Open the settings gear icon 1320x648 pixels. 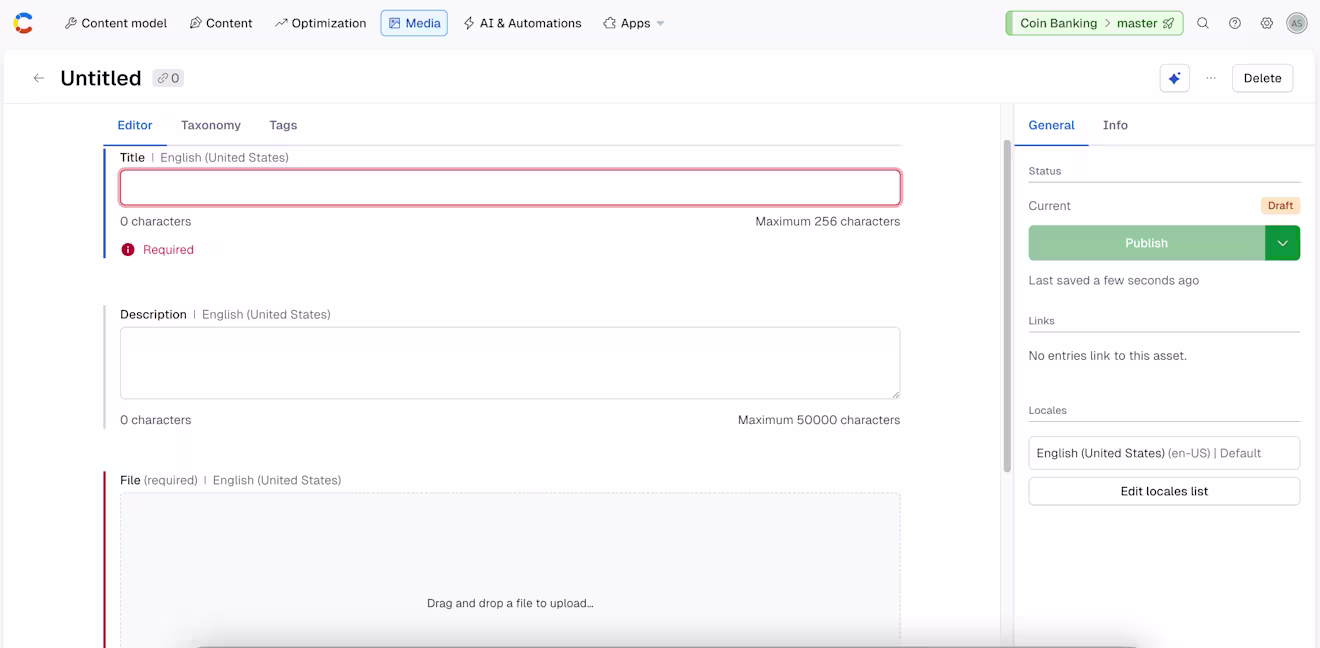[1267, 23]
